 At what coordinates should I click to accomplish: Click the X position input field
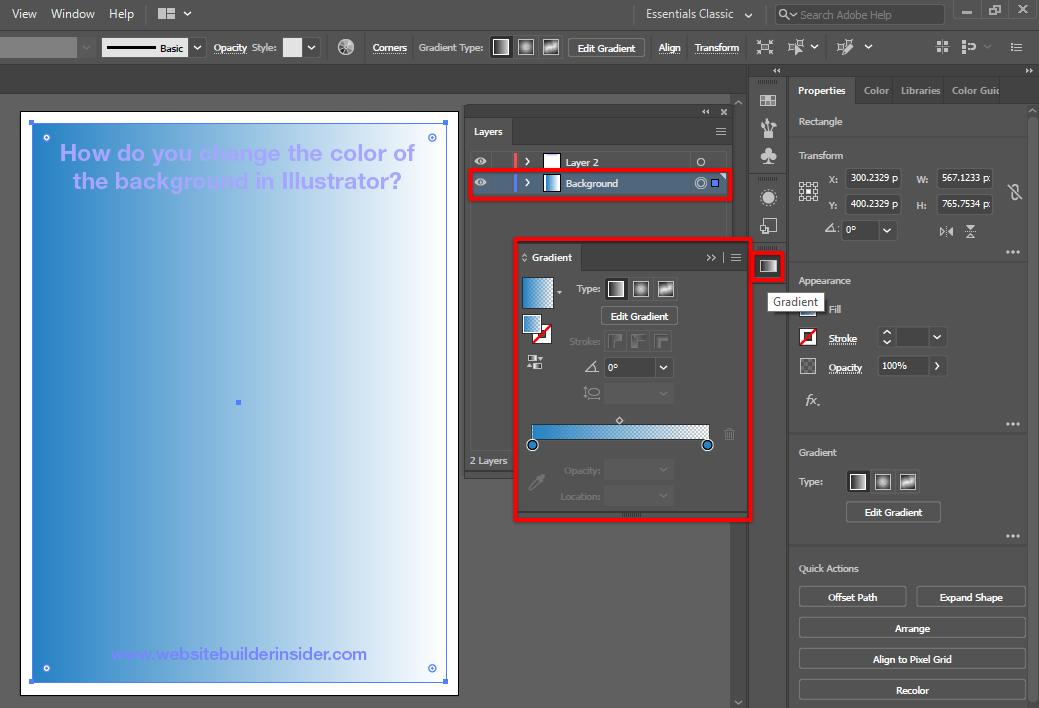pos(873,179)
